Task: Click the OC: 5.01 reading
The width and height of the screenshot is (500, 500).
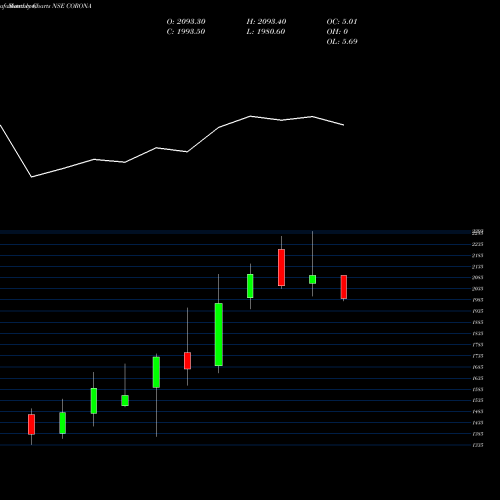Action: click(342, 21)
